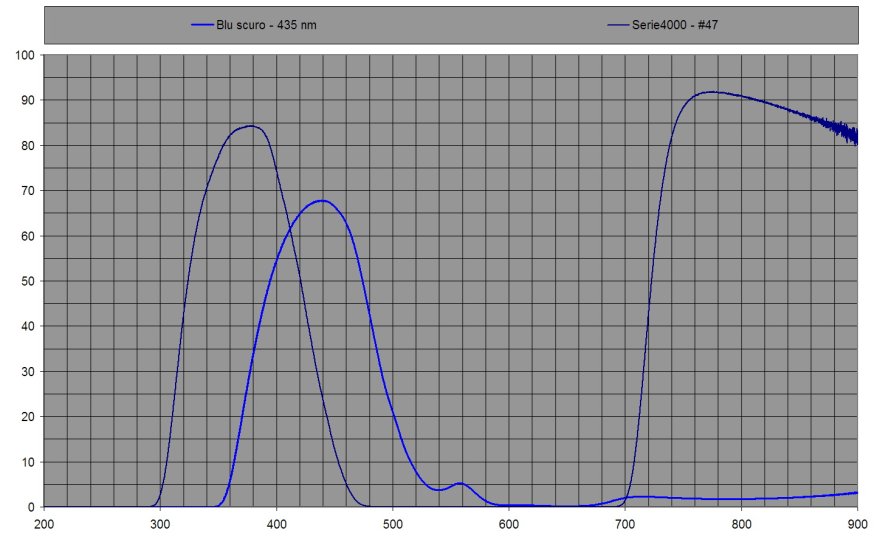
Task: Select the 400 label on the horizontal axis
Action: (x=276, y=523)
